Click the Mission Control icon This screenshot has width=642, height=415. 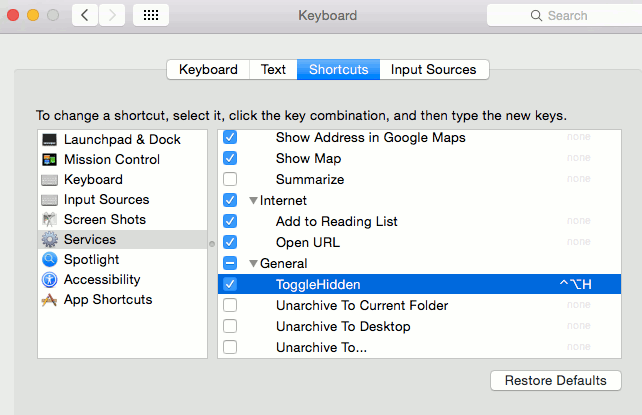tap(50, 160)
